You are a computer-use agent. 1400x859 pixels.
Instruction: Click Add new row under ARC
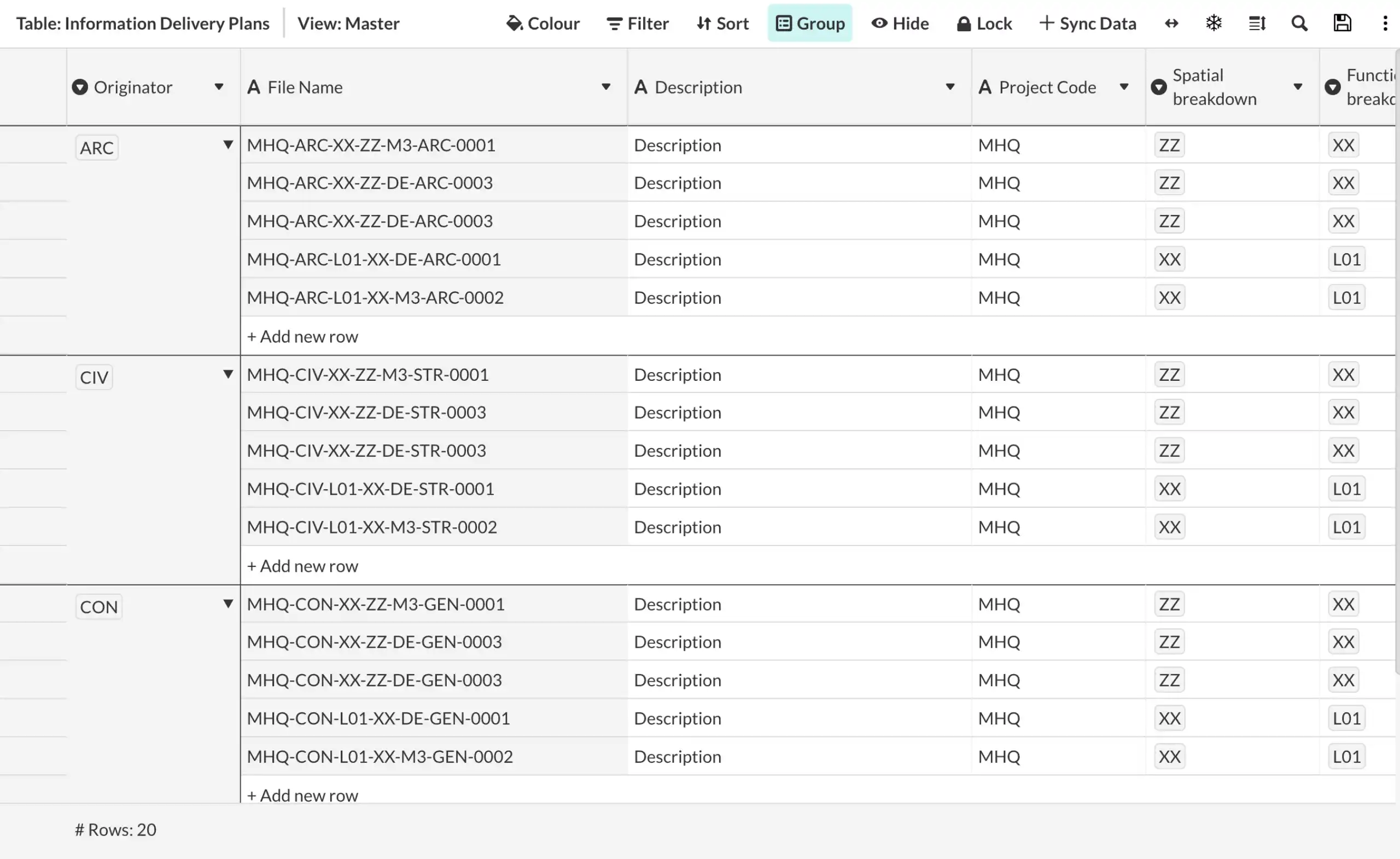coord(302,336)
